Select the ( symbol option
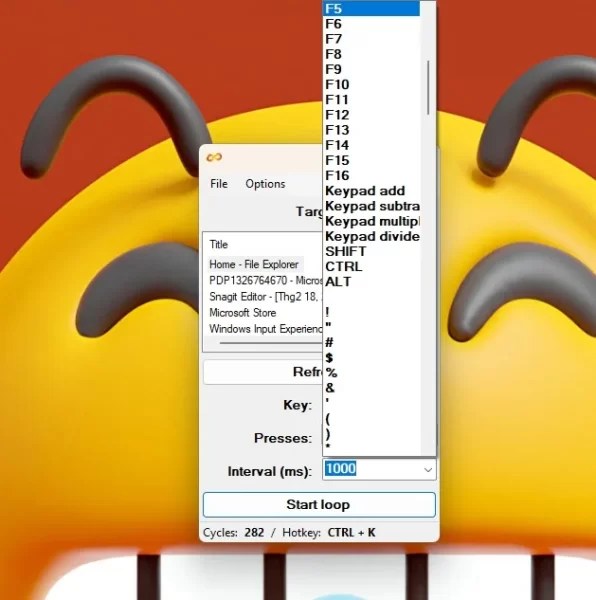The width and height of the screenshot is (596, 600). pos(371,418)
